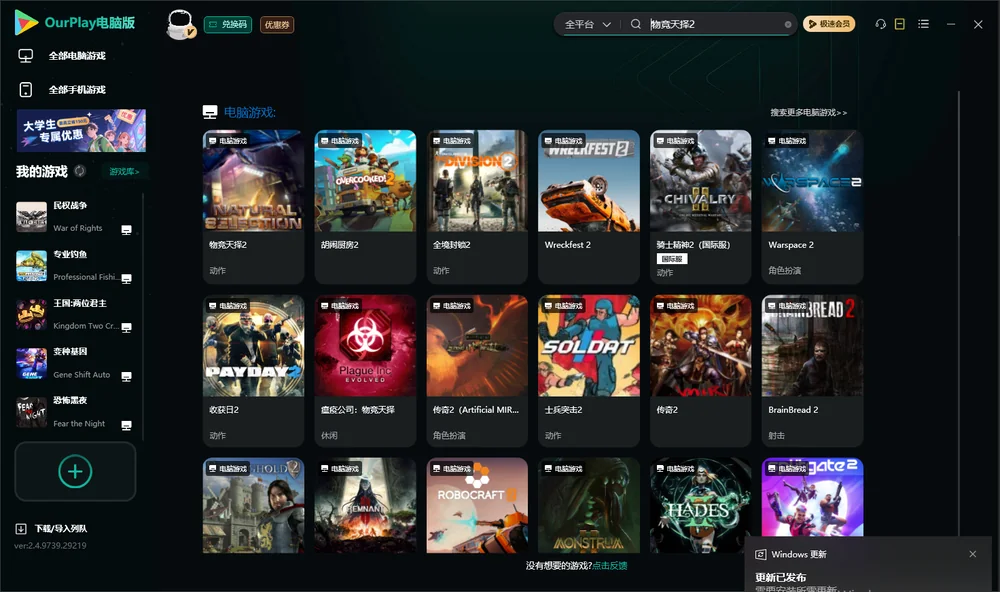Click the customer service headset icon
The width and height of the screenshot is (1000, 592).
point(880,24)
